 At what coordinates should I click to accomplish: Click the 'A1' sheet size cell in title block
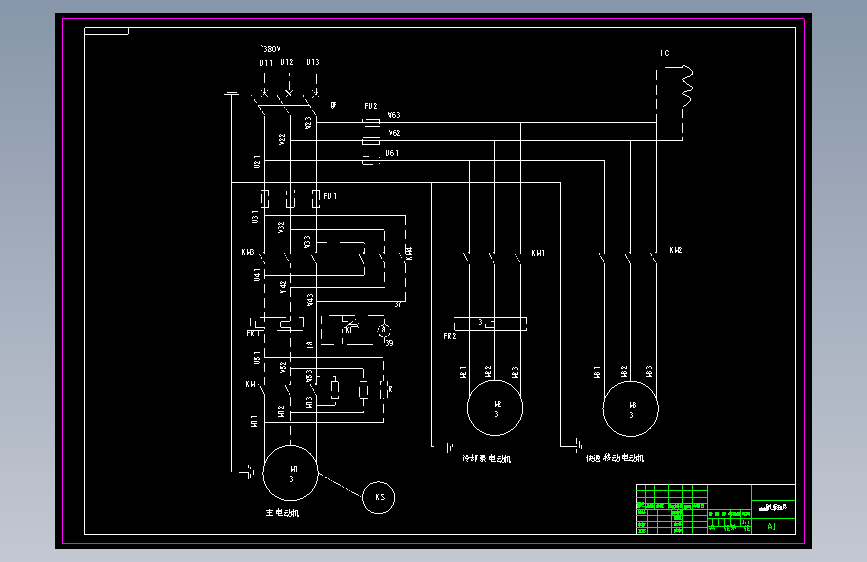point(772,527)
